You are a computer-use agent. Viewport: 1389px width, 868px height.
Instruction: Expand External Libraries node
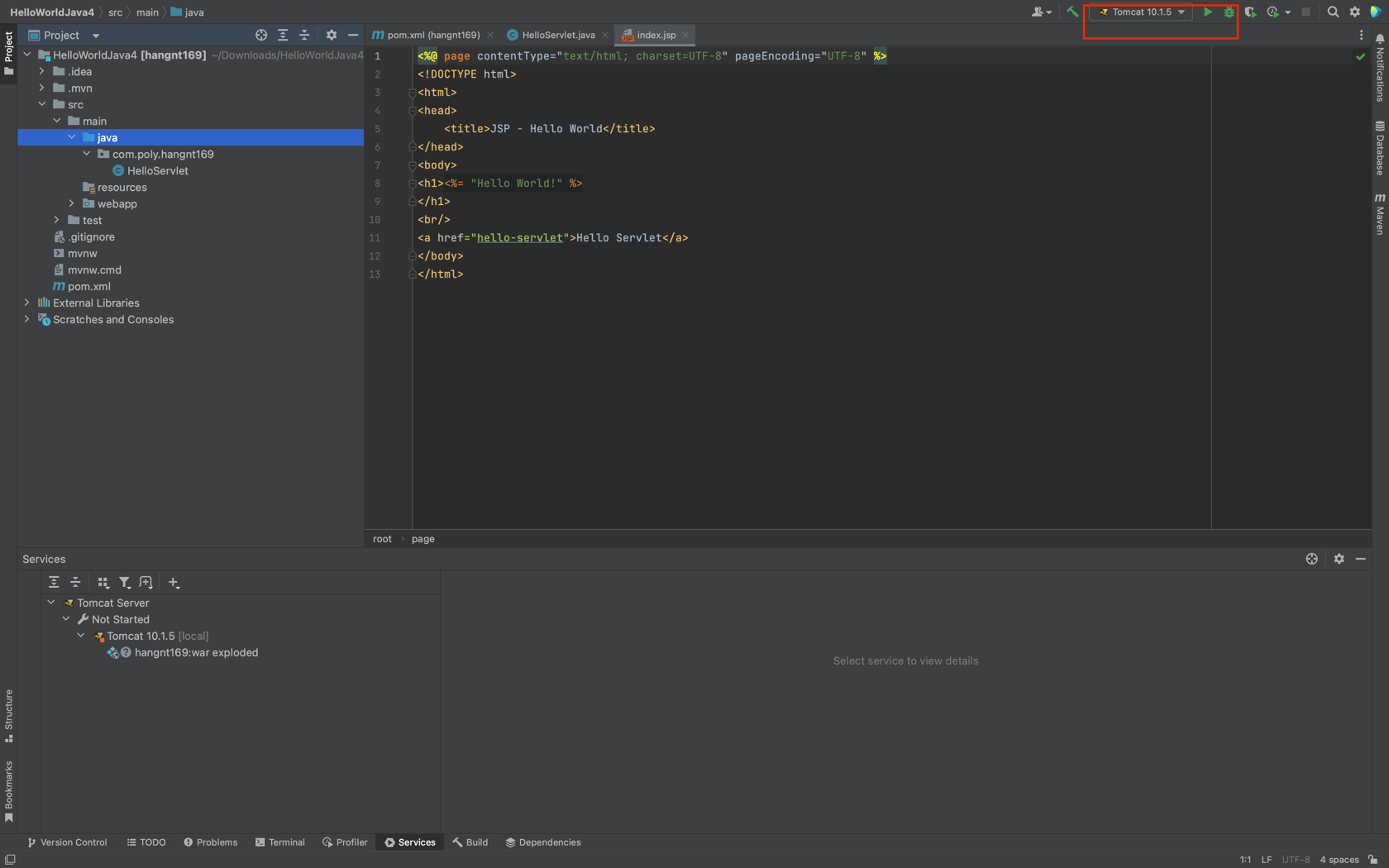[x=27, y=303]
